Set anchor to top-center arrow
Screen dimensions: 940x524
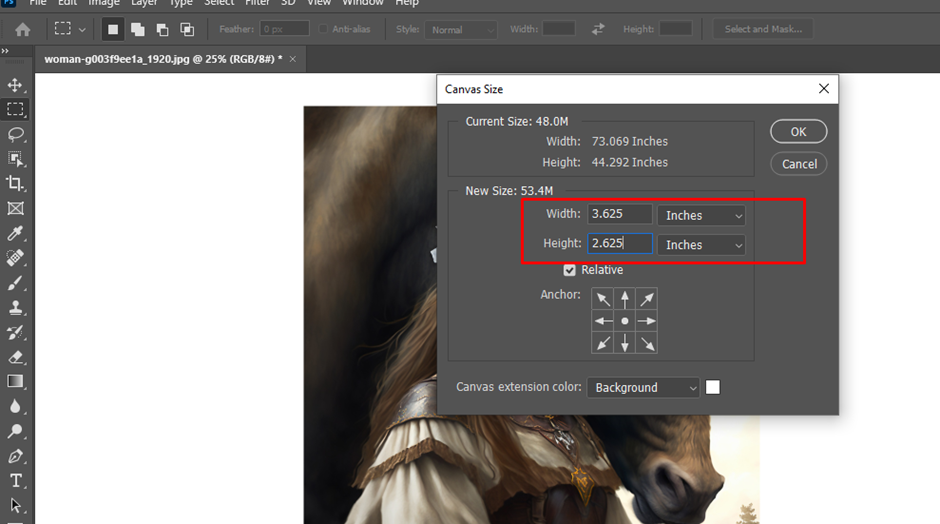coord(625,299)
